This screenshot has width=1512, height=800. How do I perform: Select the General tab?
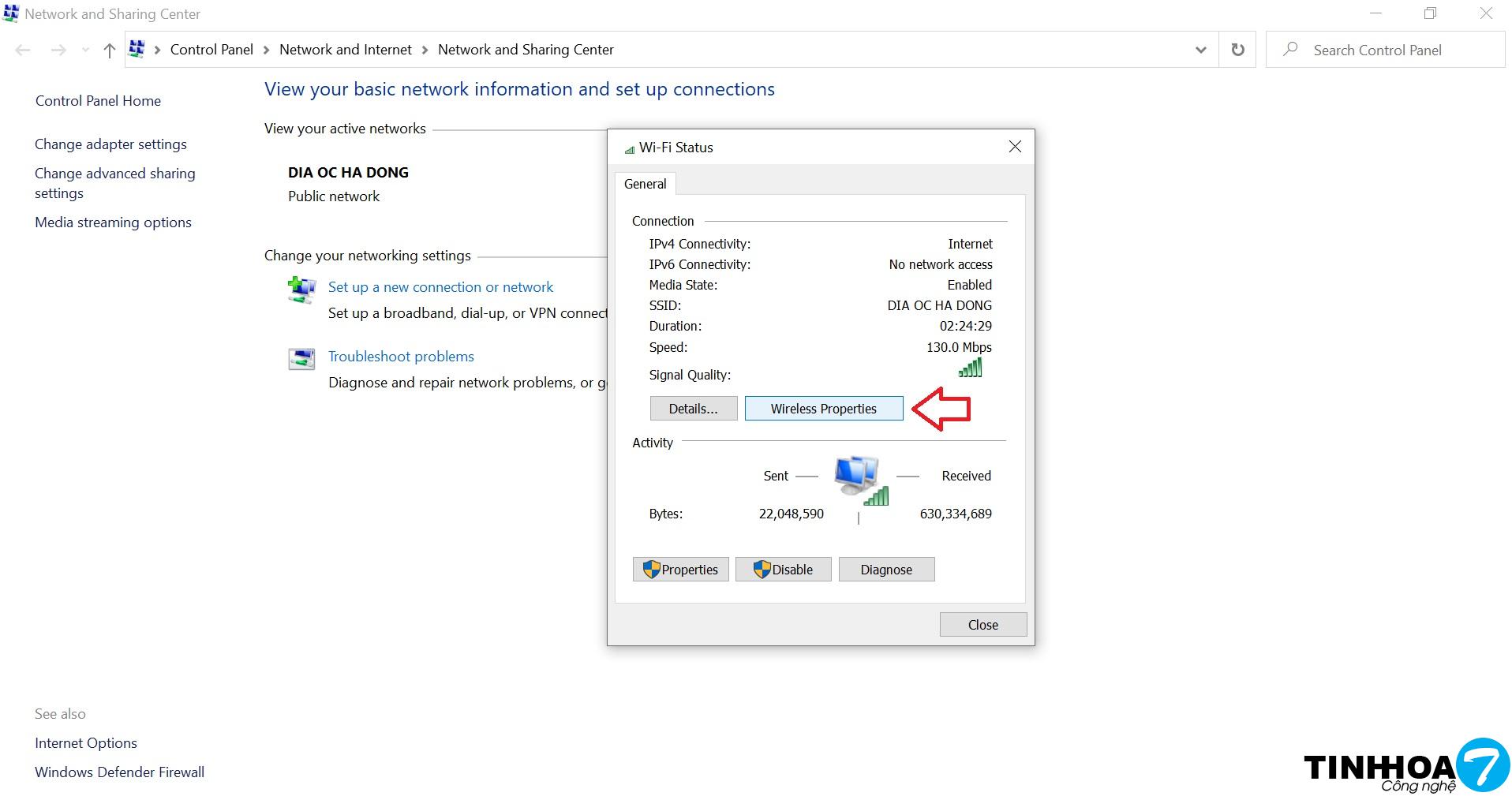[645, 184]
